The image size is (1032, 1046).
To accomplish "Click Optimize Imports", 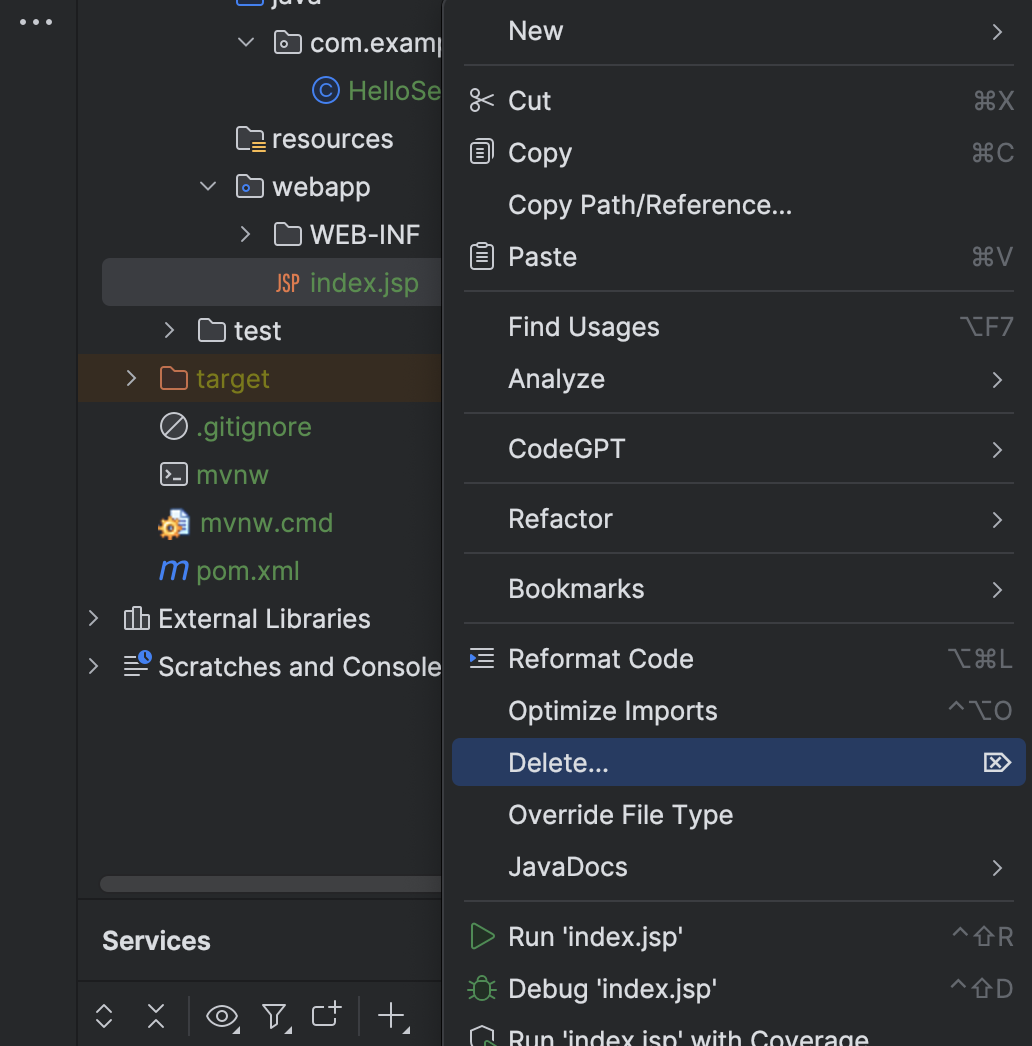I will pos(613,710).
